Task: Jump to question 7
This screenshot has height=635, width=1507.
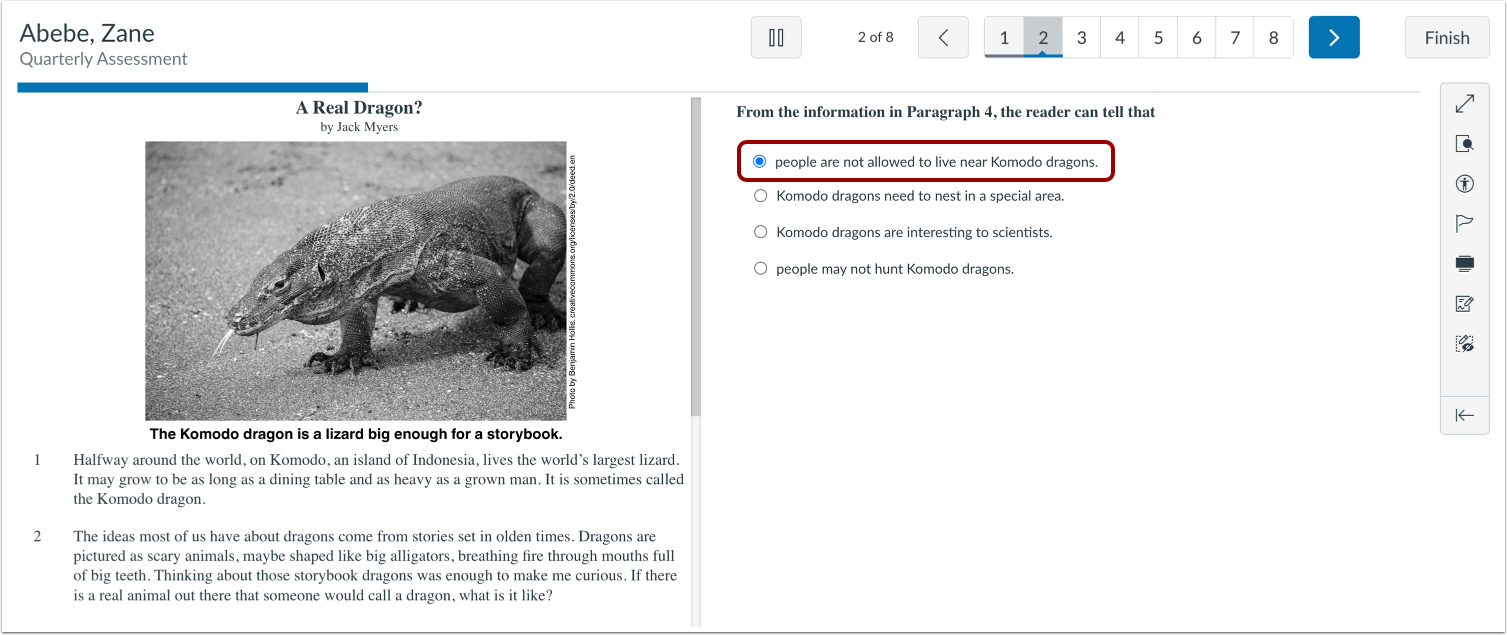Action: (1235, 38)
